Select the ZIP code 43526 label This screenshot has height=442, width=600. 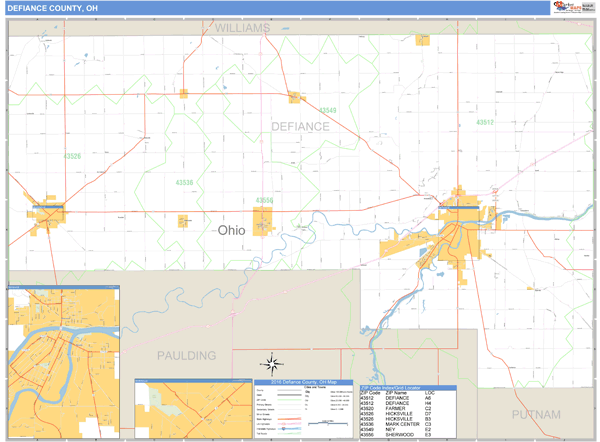point(72,156)
